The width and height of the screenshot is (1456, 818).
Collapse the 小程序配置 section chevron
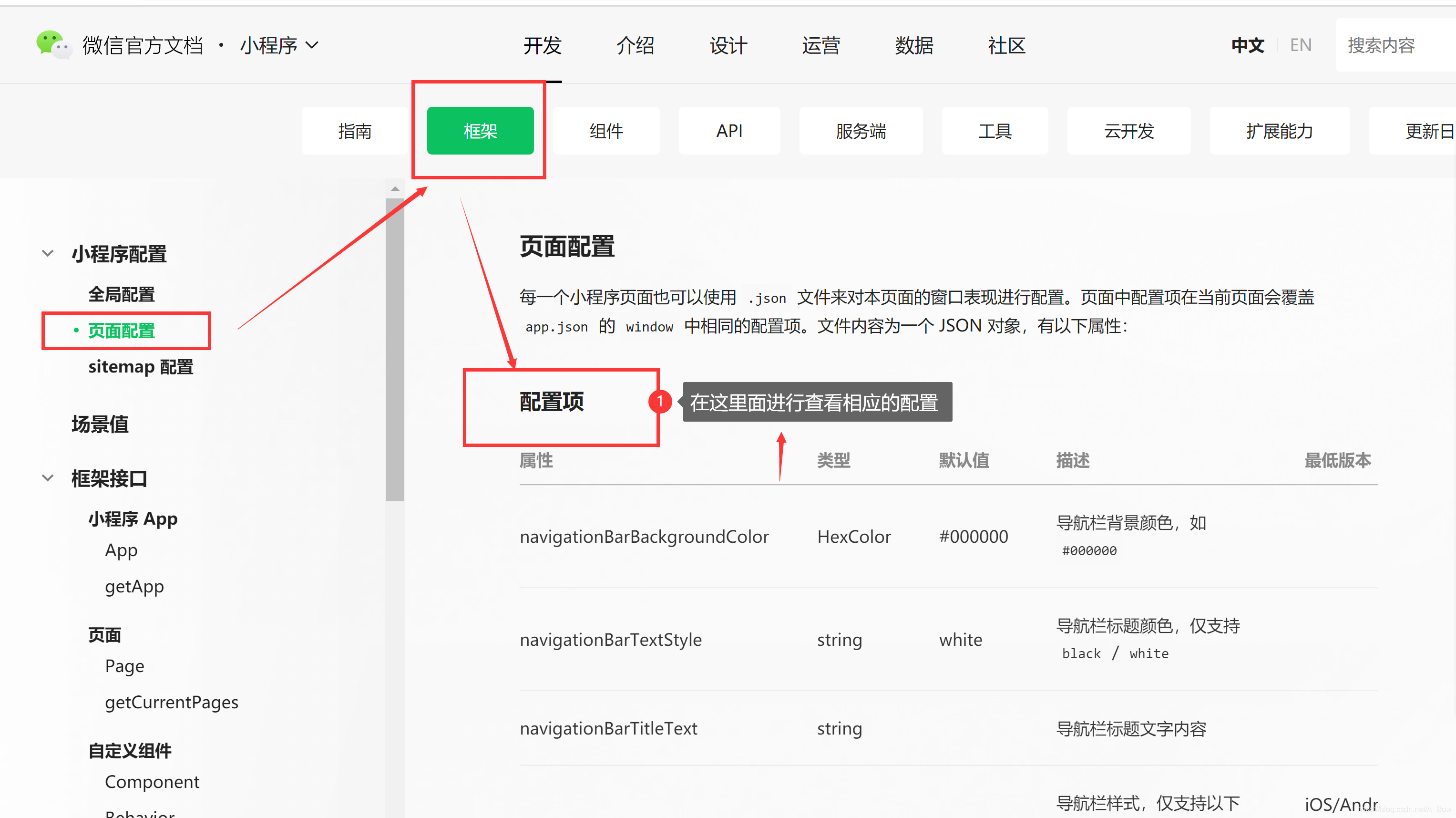coord(48,253)
